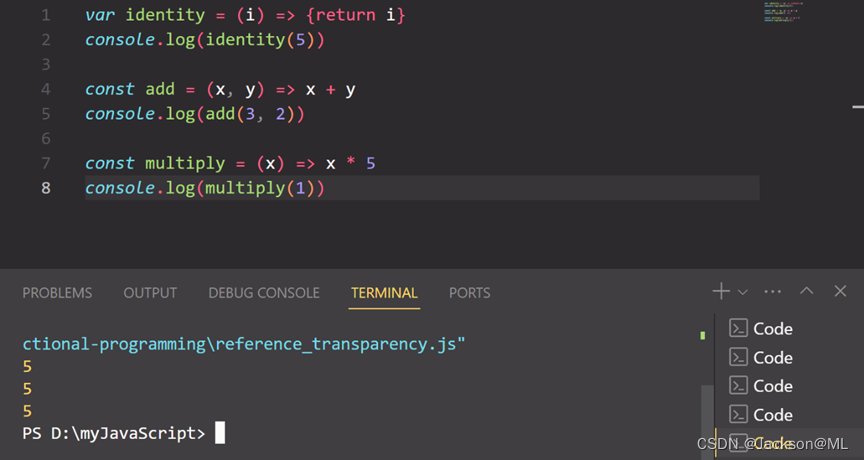
Task: Close the terminal panel with the X
Action: (840, 291)
